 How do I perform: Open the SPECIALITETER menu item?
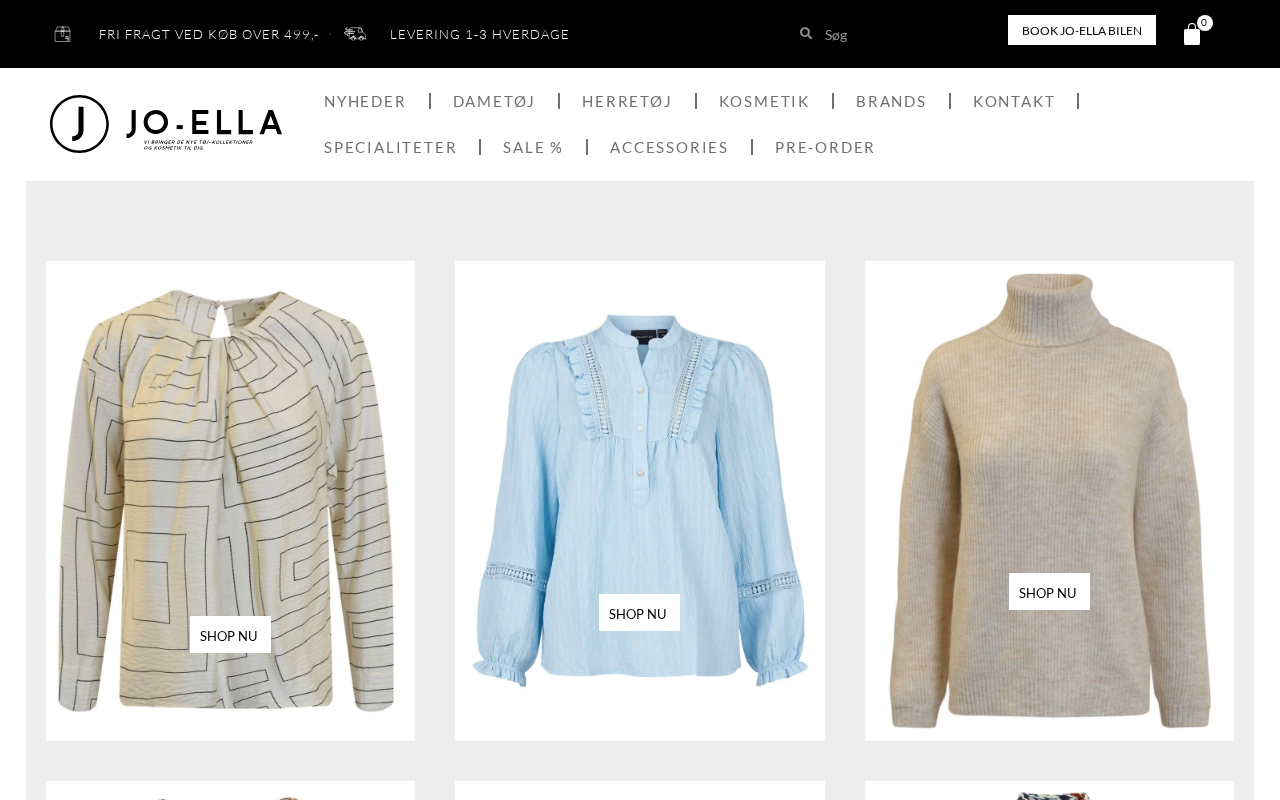coord(390,147)
